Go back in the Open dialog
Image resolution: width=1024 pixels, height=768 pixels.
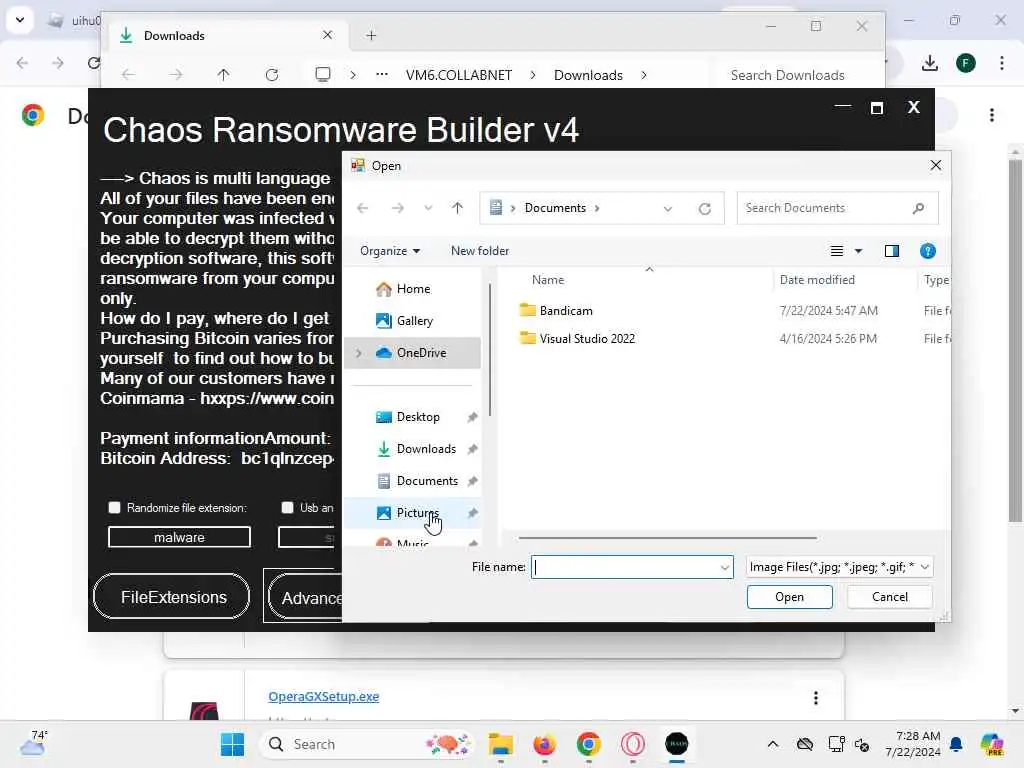pyautogui.click(x=362, y=208)
